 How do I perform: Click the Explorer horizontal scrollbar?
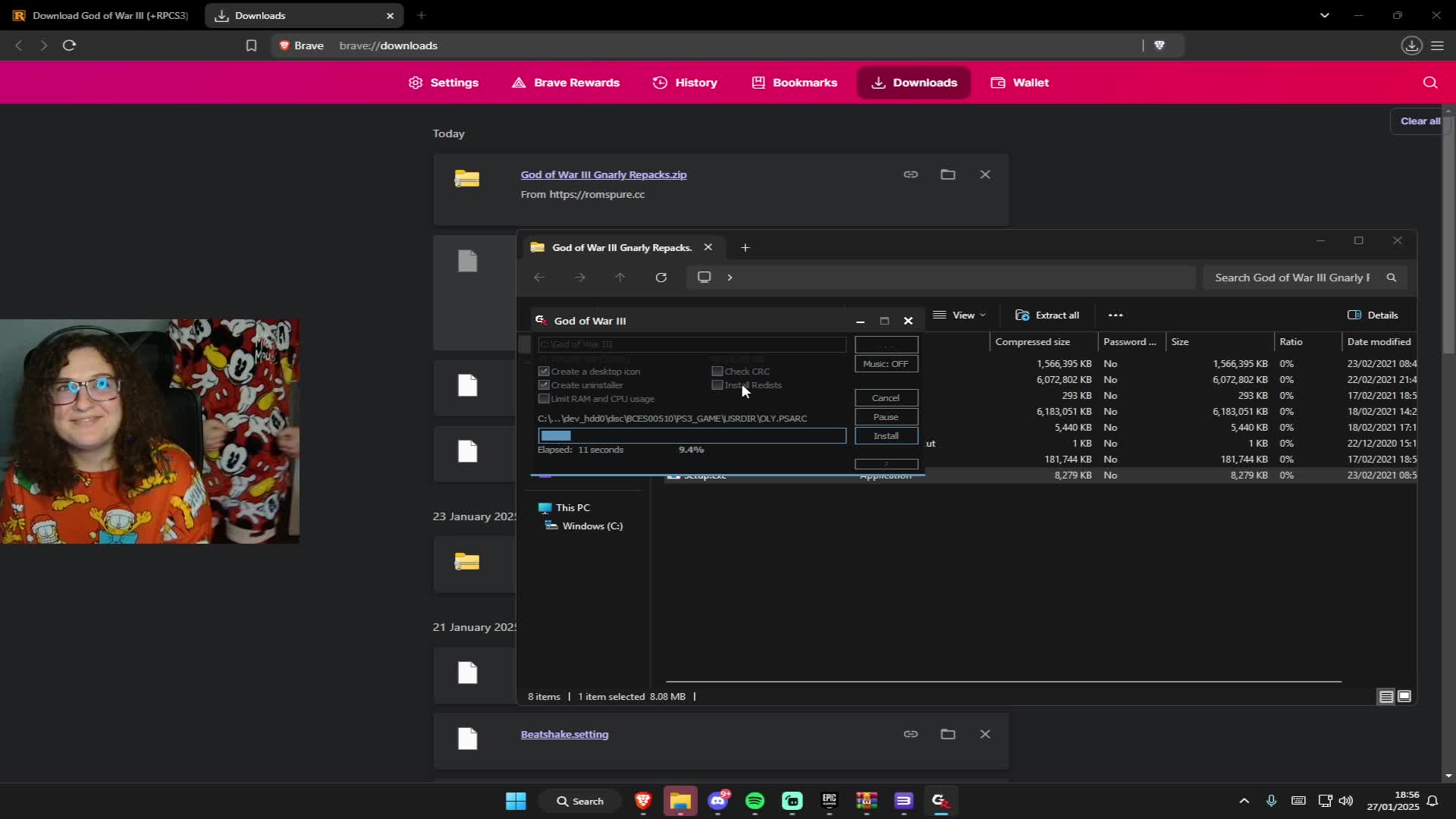1003,682
